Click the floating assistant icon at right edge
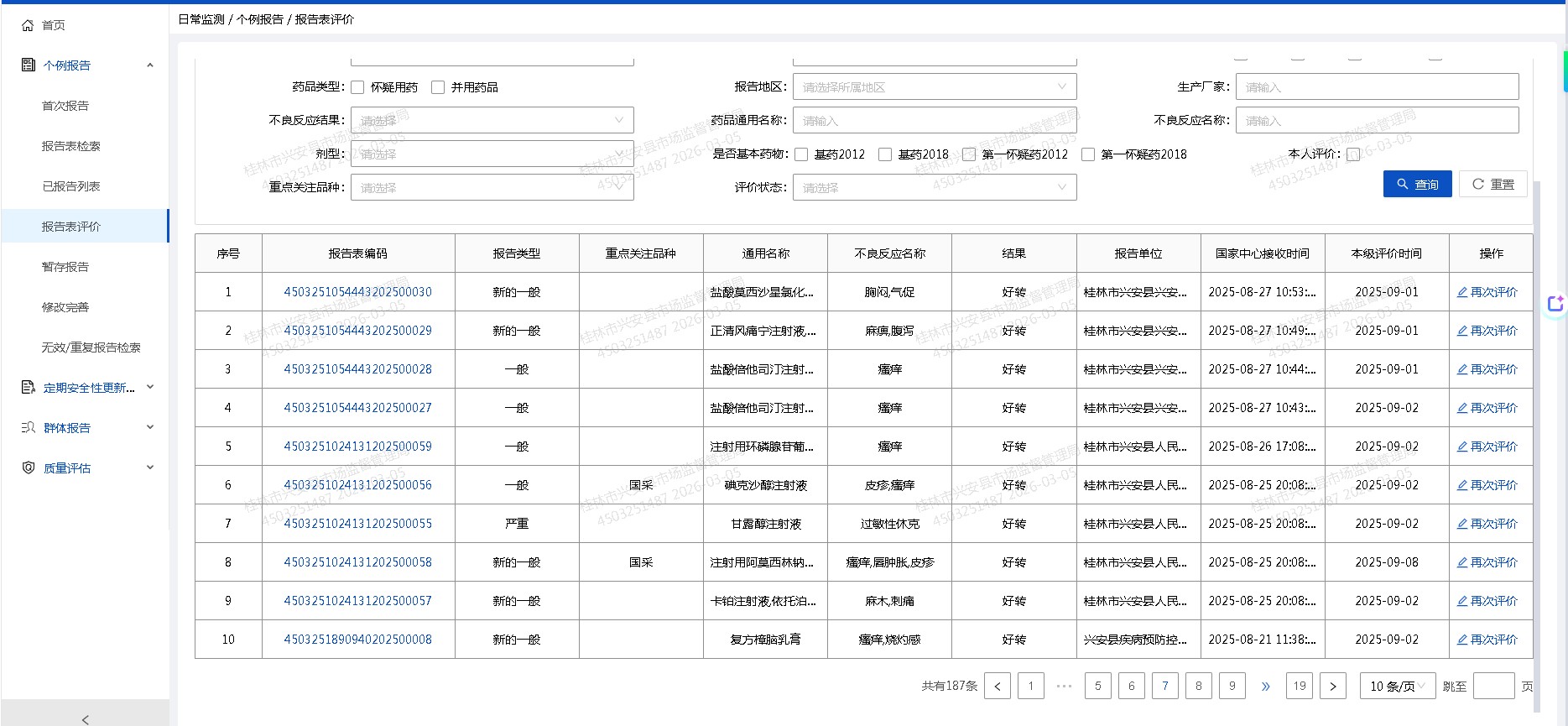 pos(1555,304)
